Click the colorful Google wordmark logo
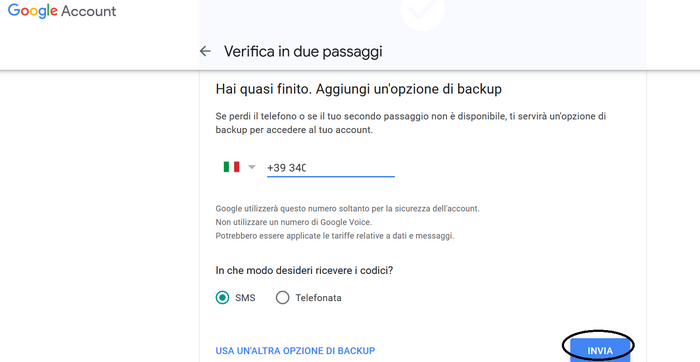 click(x=33, y=11)
